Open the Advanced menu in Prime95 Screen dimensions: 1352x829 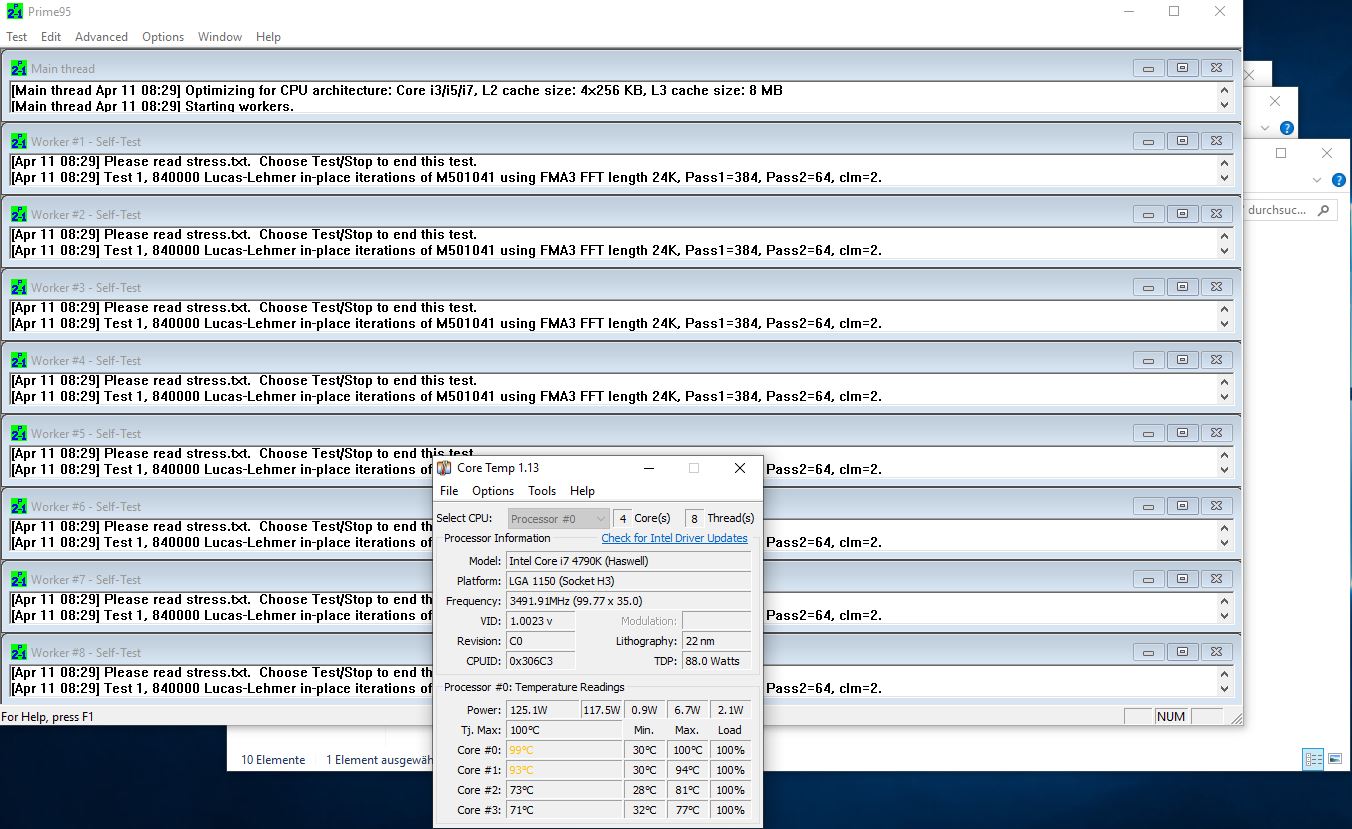click(x=101, y=37)
